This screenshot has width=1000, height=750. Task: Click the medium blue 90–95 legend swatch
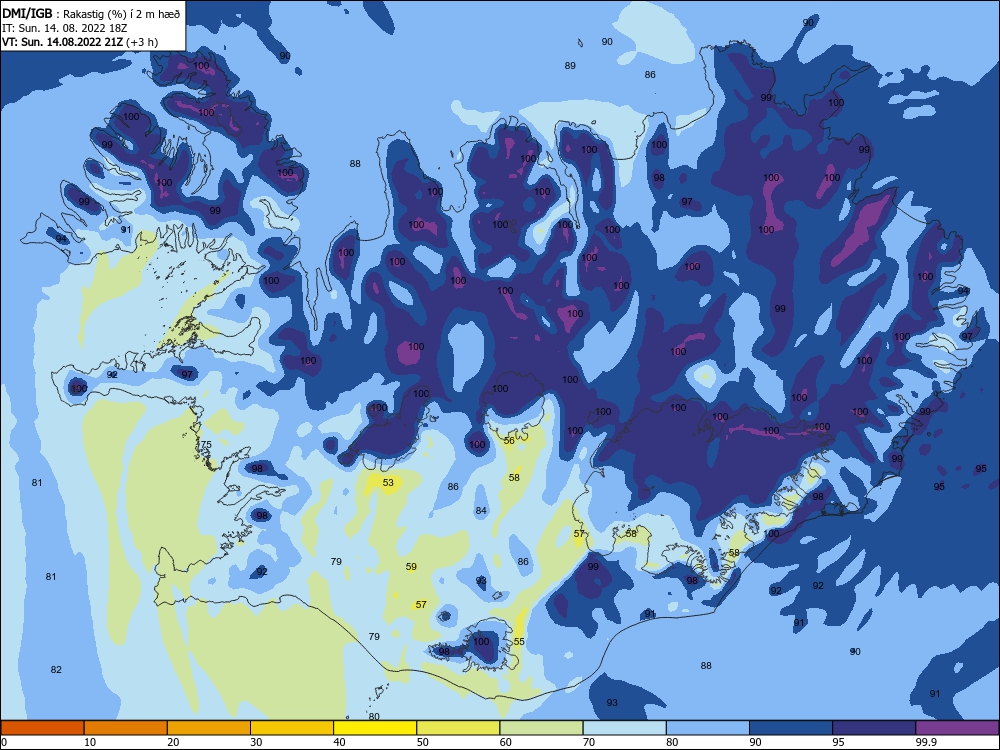(791, 728)
